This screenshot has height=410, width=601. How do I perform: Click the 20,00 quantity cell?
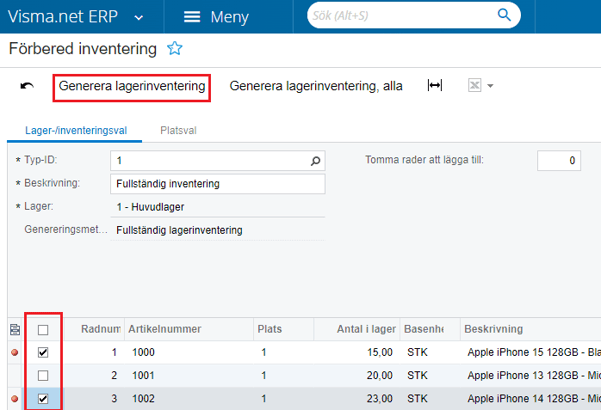pyautogui.click(x=379, y=376)
